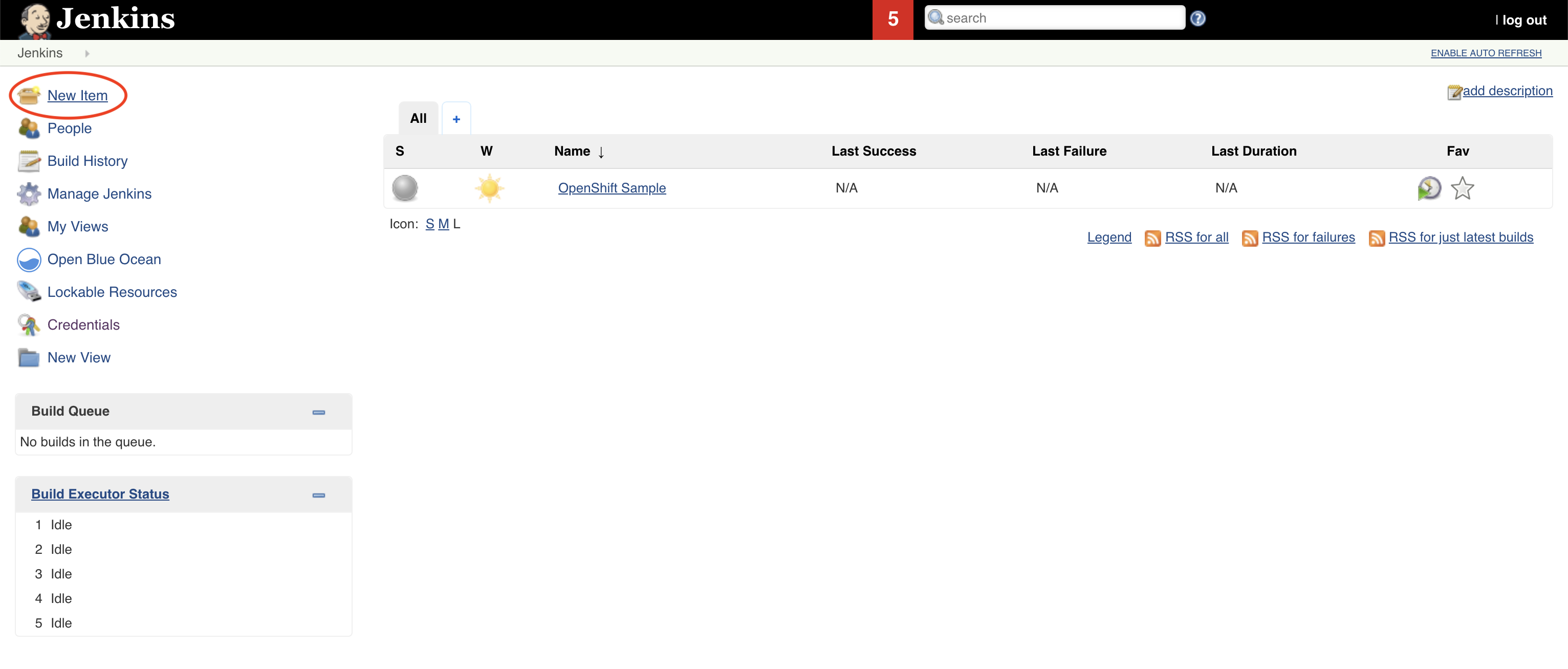
Task: Click the "No builds in the queue." text
Action: 88,442
